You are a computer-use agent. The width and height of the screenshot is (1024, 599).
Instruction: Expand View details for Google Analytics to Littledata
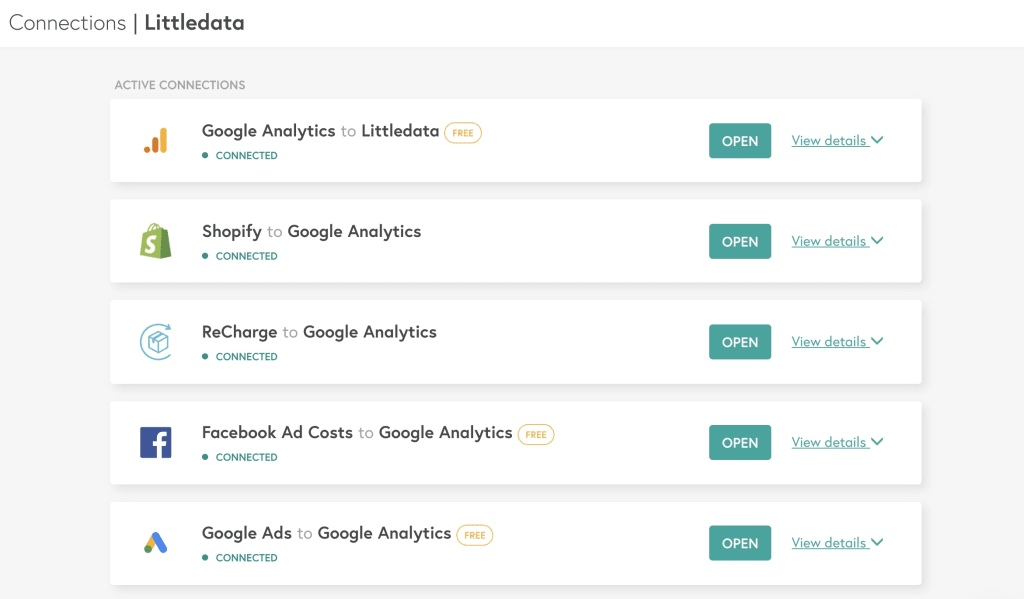click(837, 140)
